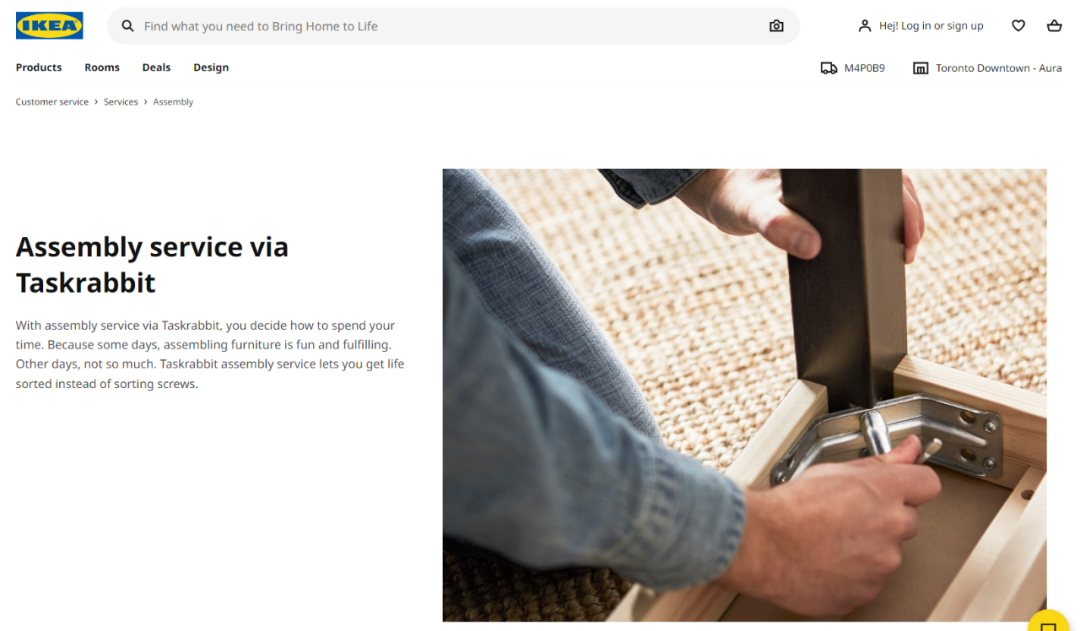Open the Design menu
Screen dimensions: 1080x631
(x=211, y=68)
